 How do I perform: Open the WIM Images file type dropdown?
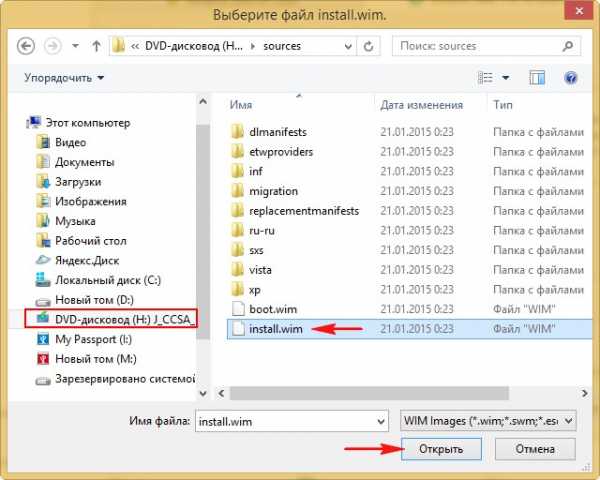(488, 421)
